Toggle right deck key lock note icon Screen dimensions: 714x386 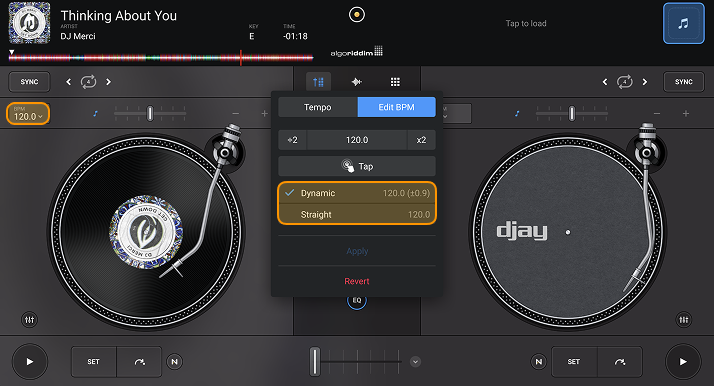pyautogui.click(x=517, y=113)
